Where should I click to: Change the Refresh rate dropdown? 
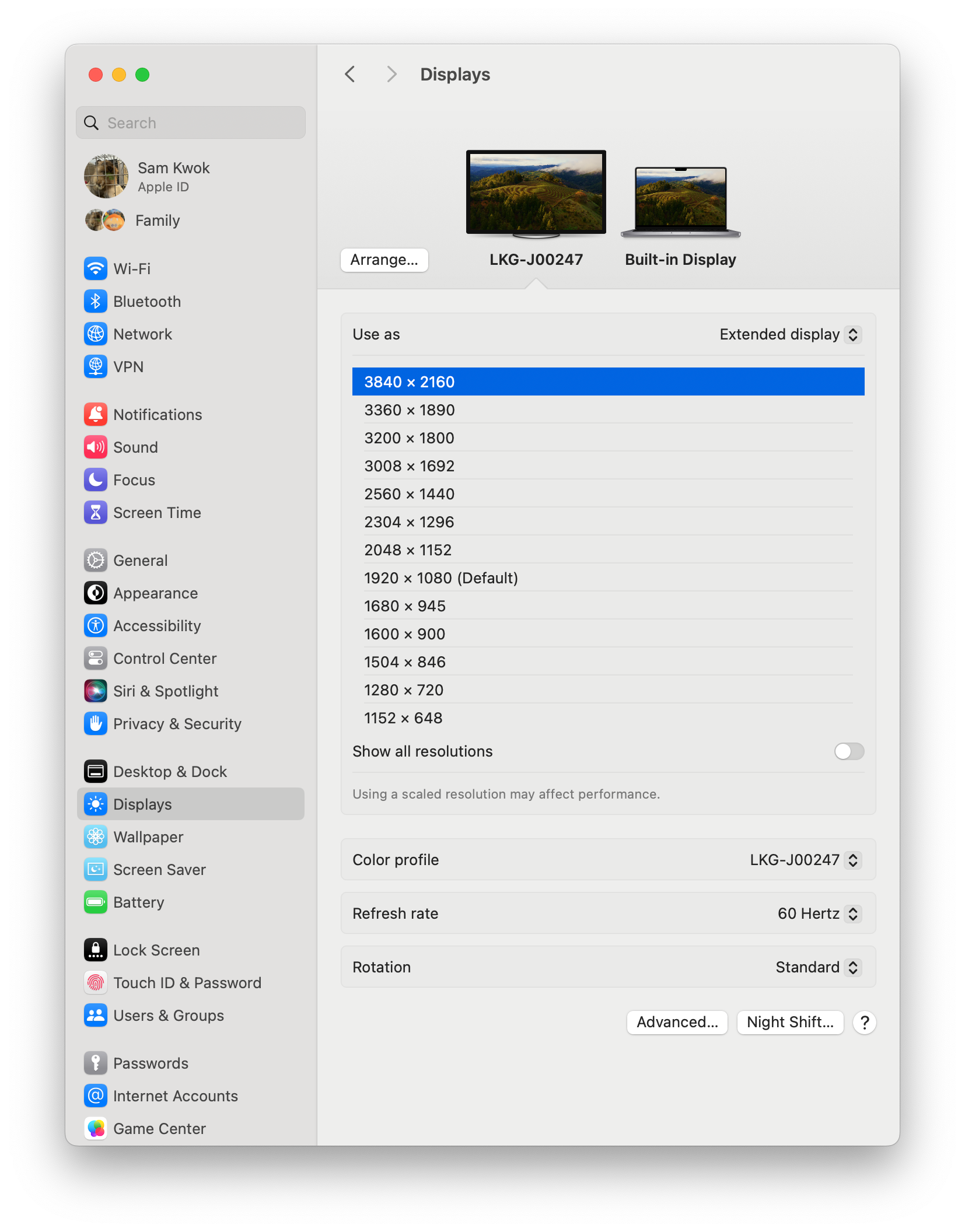[x=819, y=914]
